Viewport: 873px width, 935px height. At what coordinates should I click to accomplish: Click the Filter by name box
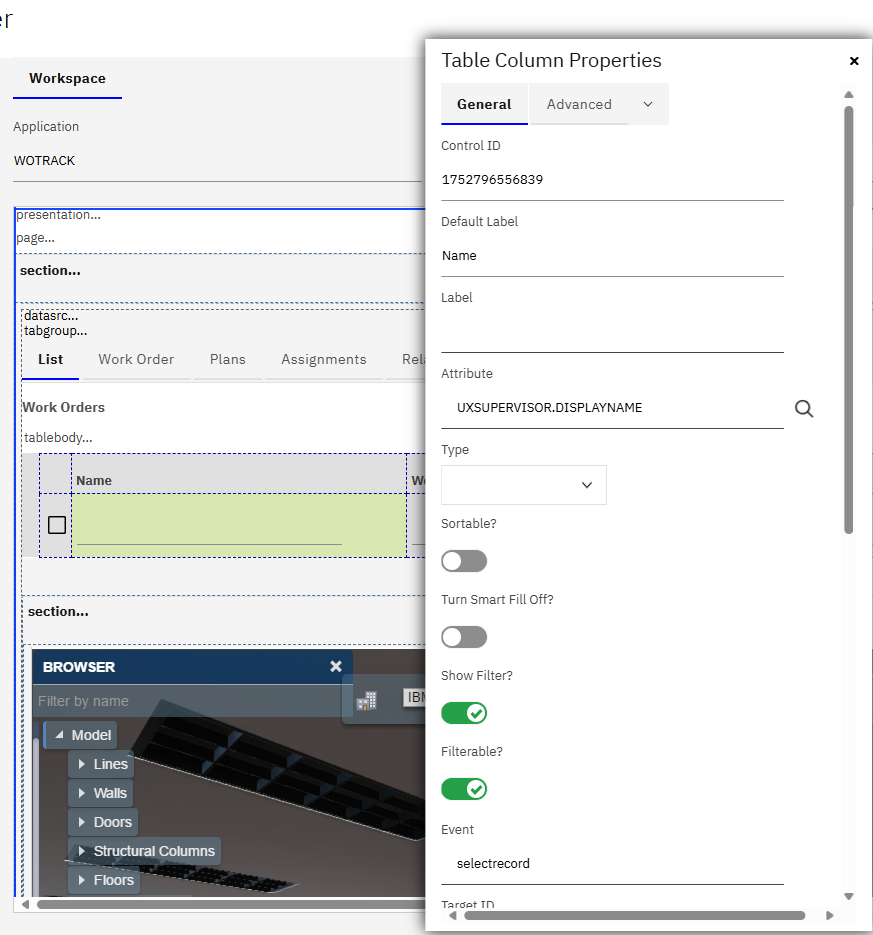pyautogui.click(x=185, y=701)
